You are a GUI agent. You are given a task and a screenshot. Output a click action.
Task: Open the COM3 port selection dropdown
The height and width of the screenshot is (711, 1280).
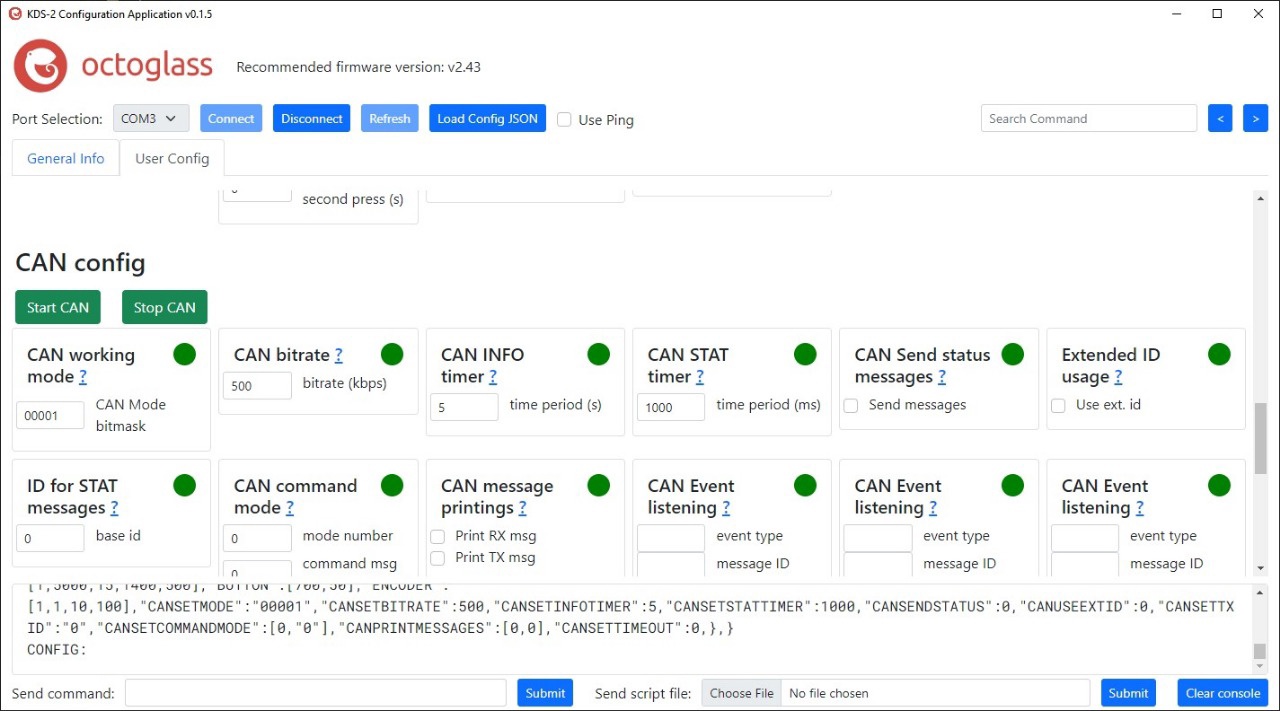(151, 118)
